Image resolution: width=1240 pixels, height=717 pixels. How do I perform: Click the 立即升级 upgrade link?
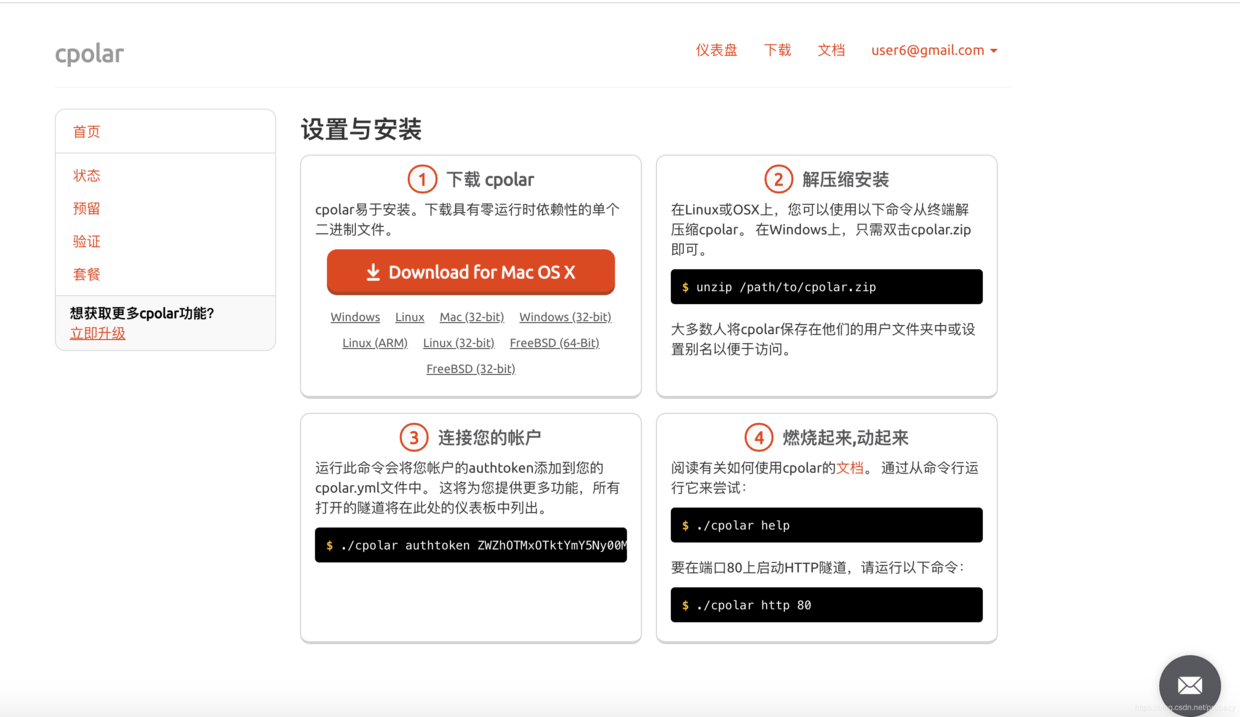[97, 333]
